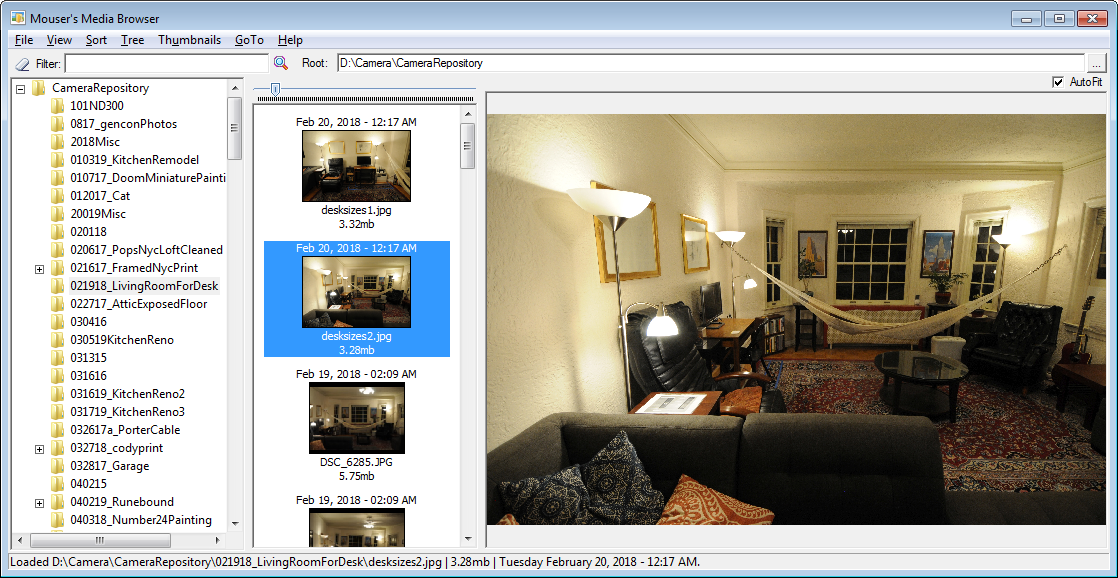Select the desksizes2.jpg thumbnail
This screenshot has width=1118, height=578.
click(357, 292)
